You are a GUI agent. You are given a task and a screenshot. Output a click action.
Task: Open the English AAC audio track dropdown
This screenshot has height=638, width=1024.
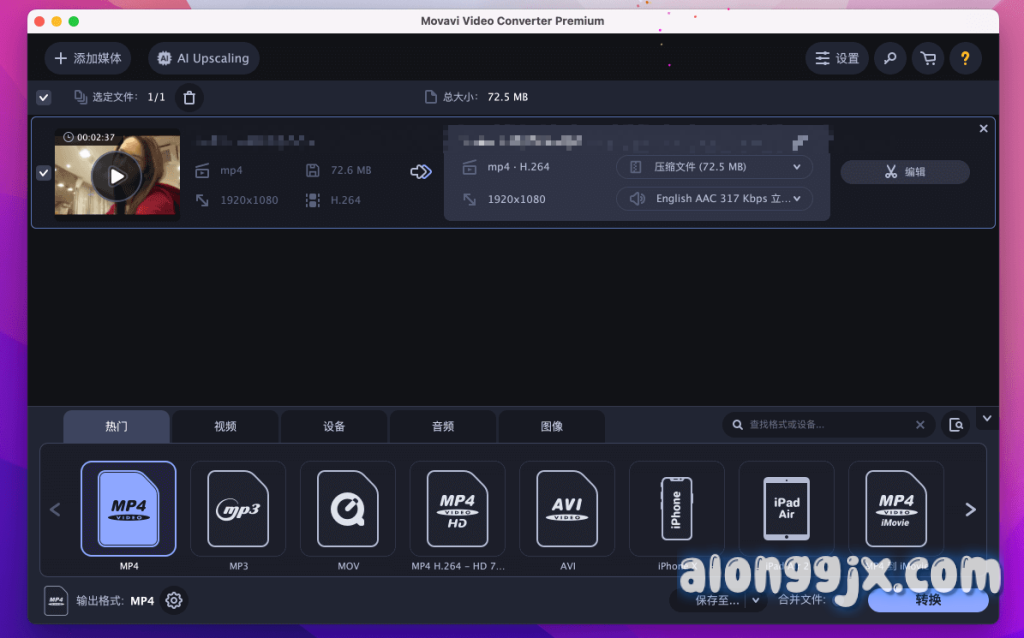(714, 199)
